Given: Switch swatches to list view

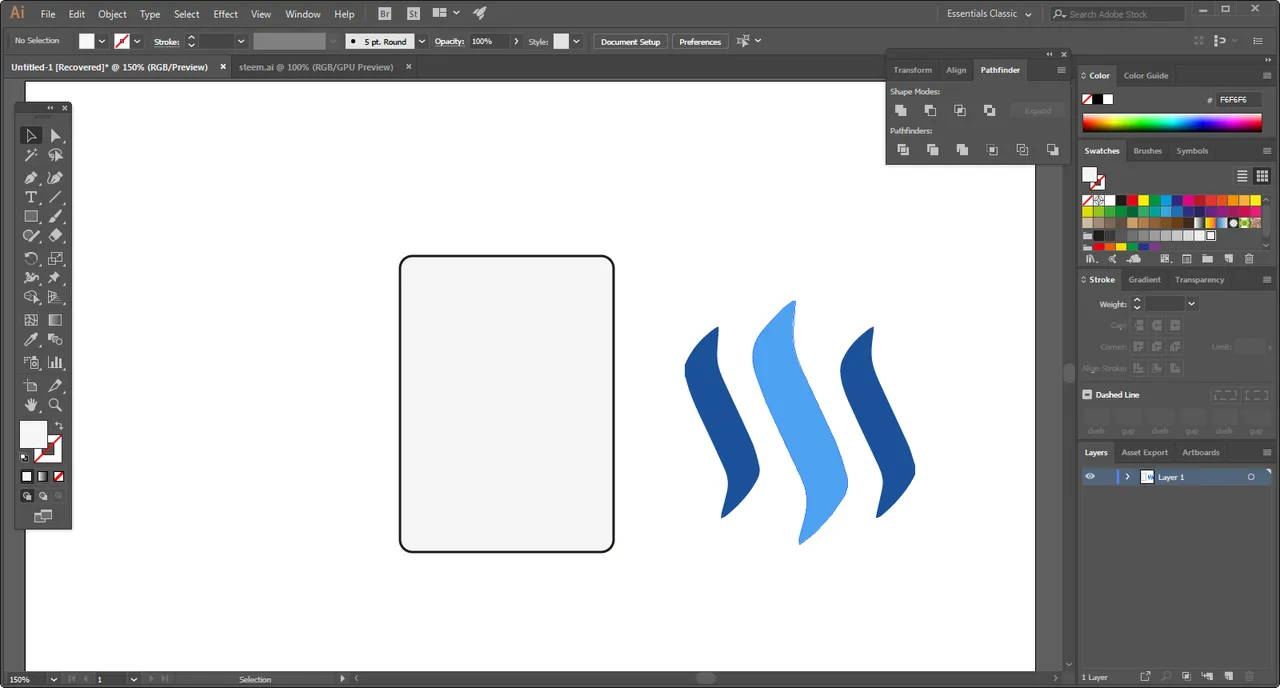Looking at the screenshot, I should point(1242,176).
